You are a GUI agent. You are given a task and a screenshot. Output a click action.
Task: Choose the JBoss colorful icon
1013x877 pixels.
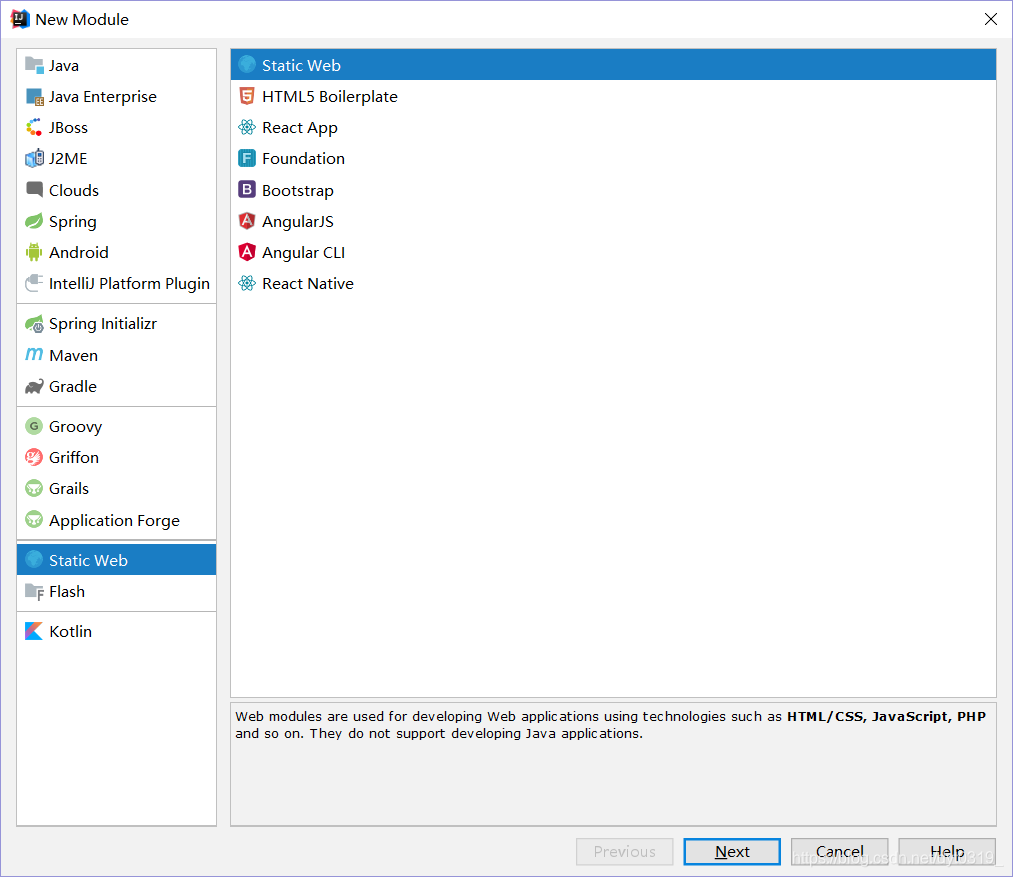click(34, 127)
